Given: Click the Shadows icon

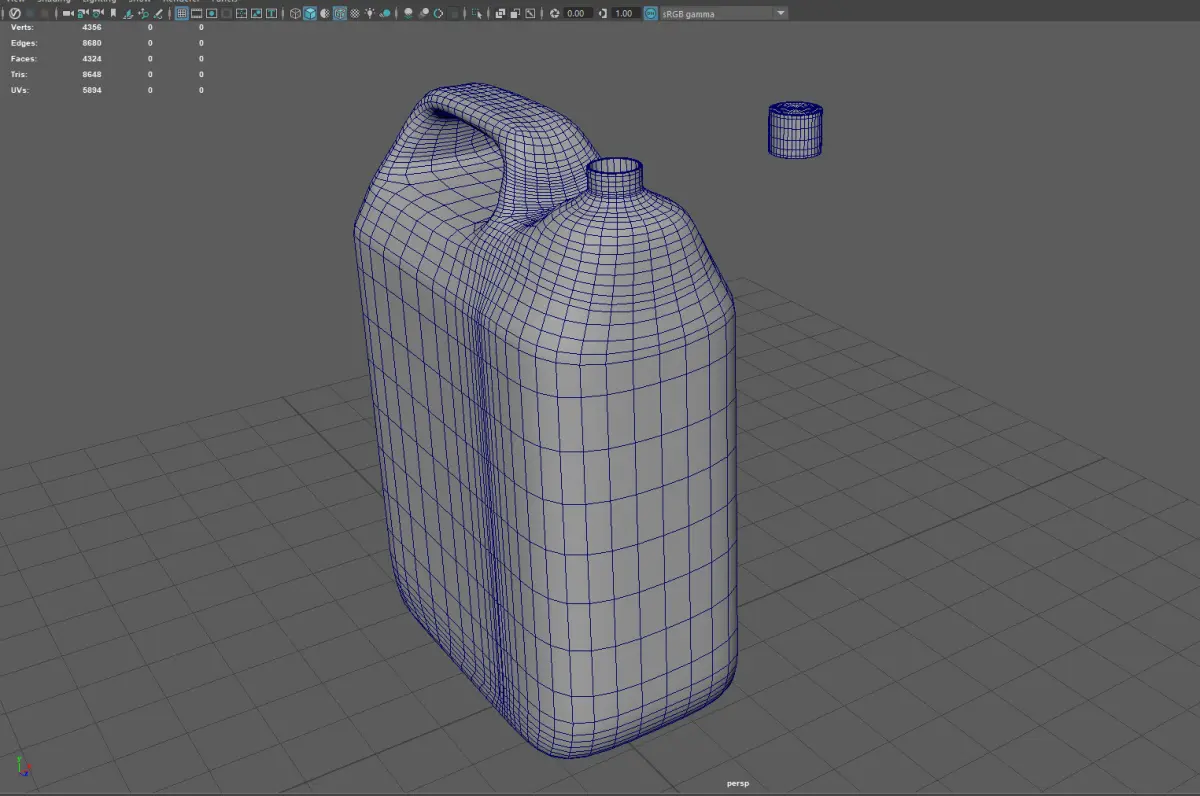Looking at the screenshot, I should click(x=385, y=13).
